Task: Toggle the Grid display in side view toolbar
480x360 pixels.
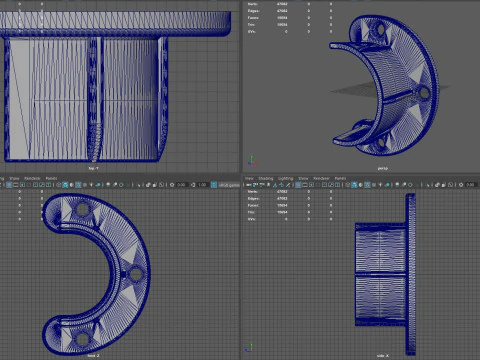Action: pyautogui.click(x=298, y=185)
